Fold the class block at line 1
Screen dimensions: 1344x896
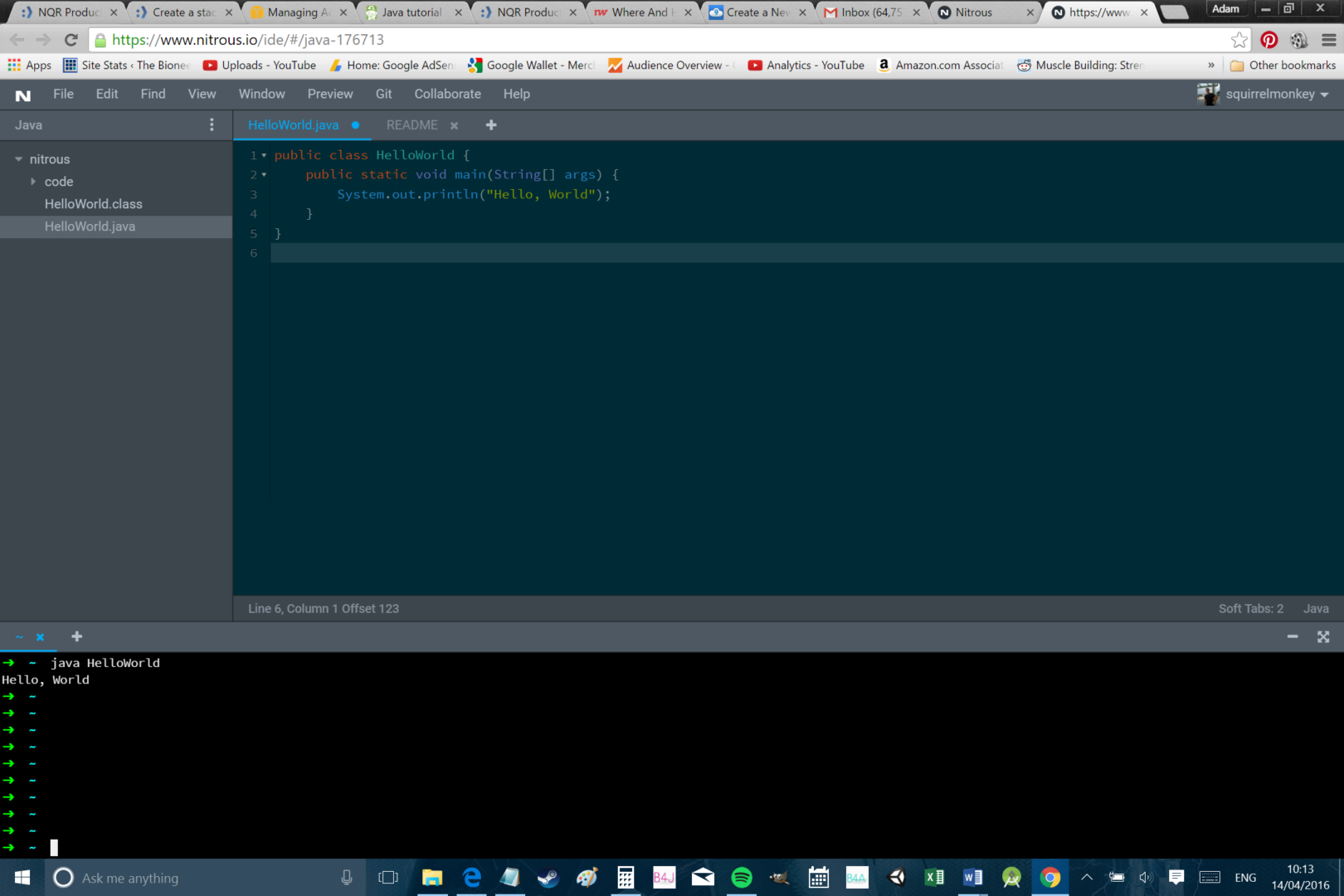(x=265, y=155)
